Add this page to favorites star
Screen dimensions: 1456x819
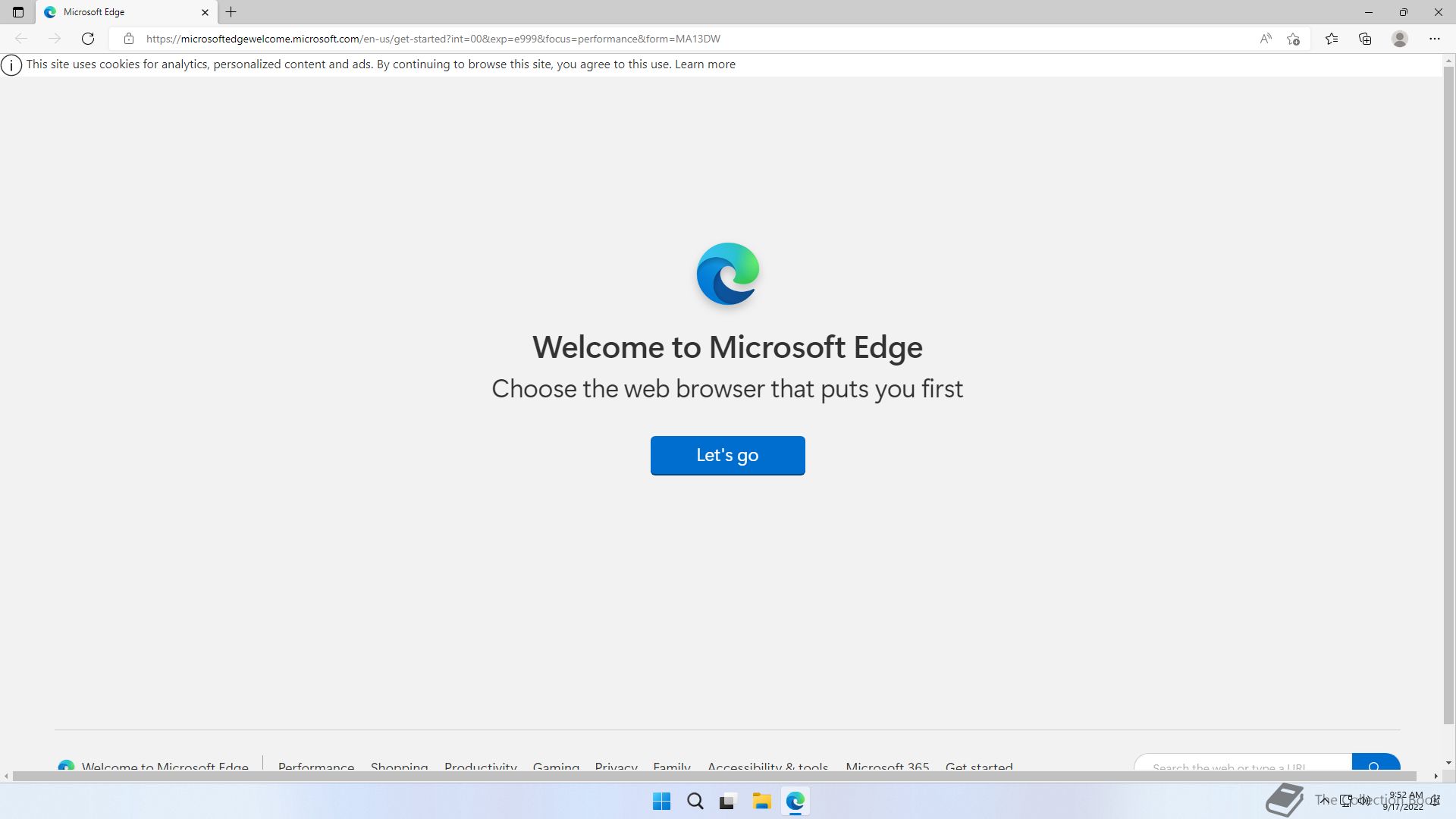1294,39
